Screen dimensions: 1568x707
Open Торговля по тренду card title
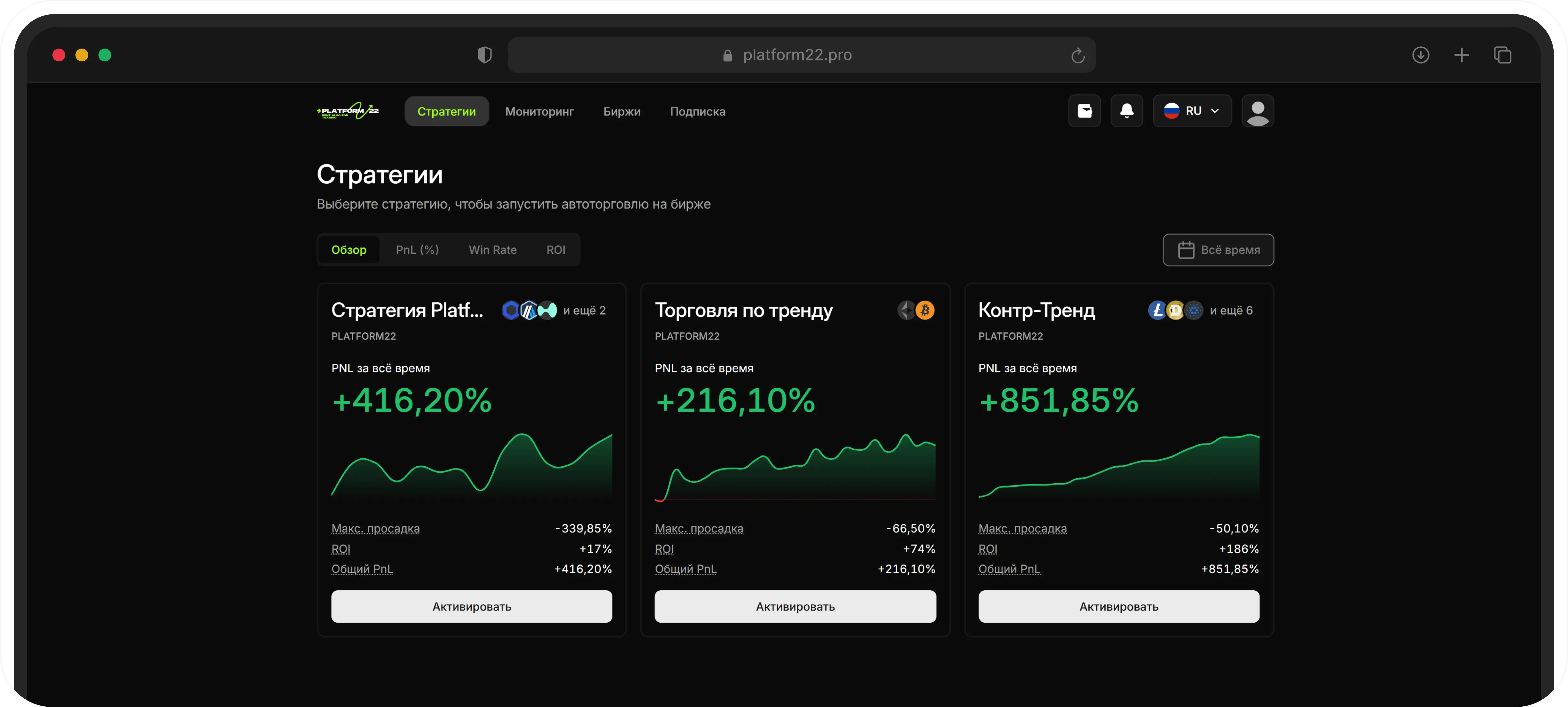pyautogui.click(x=743, y=310)
